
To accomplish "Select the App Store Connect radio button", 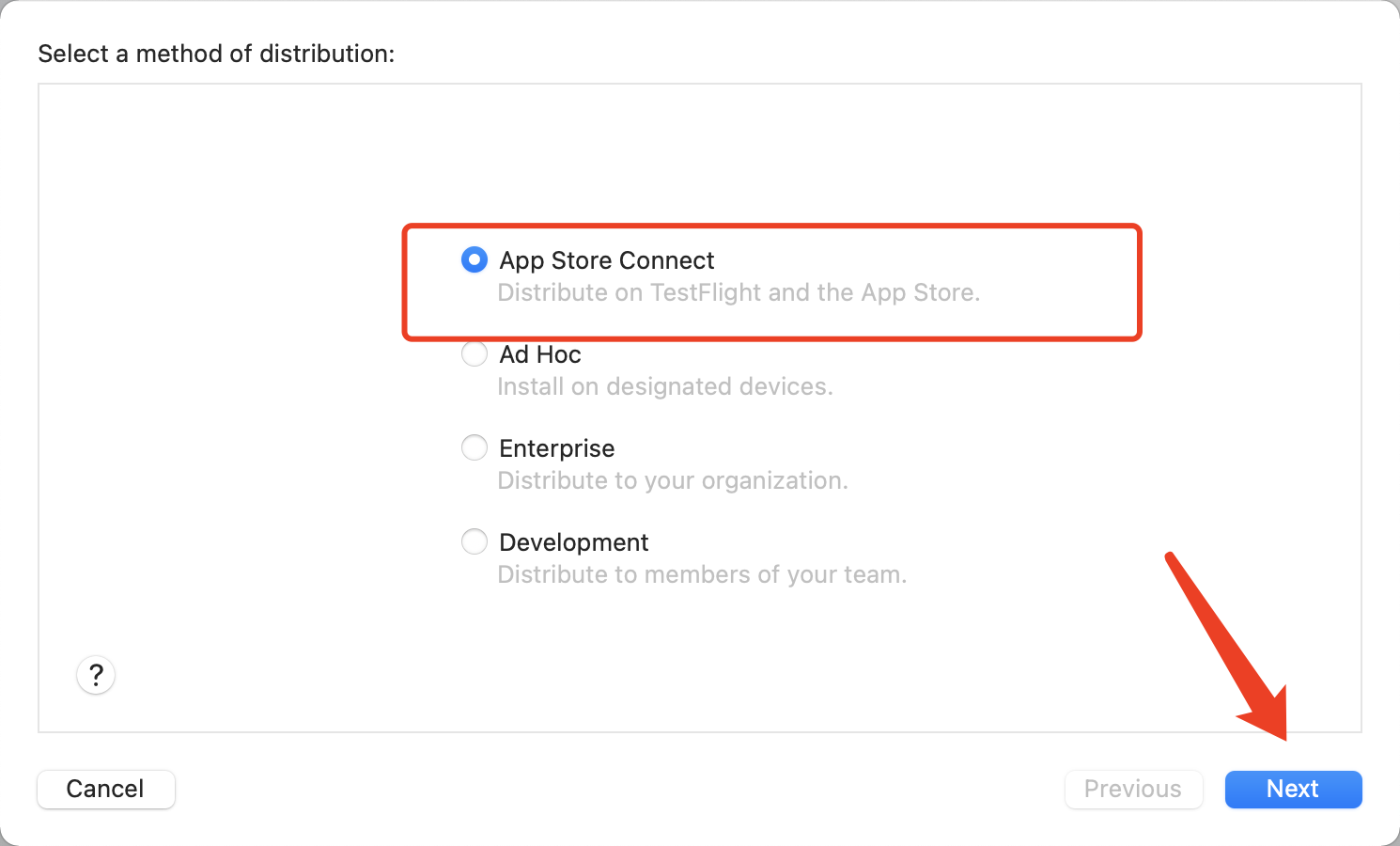I will (474, 259).
